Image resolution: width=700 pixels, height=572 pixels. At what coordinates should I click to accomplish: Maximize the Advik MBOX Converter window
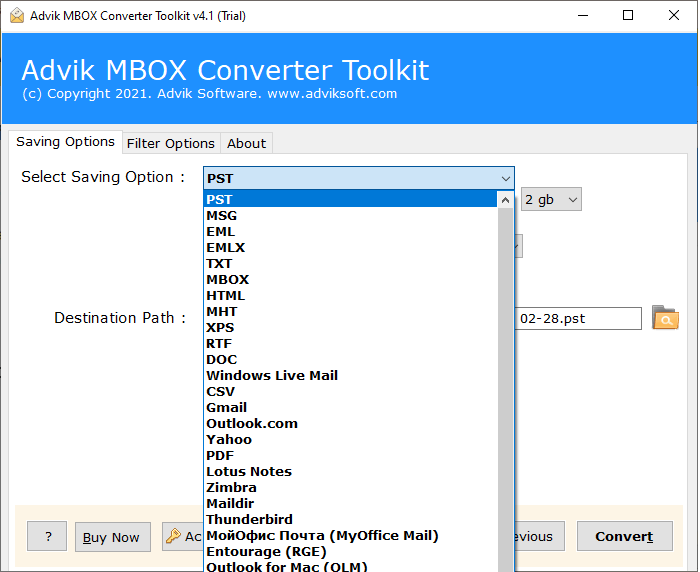[628, 16]
